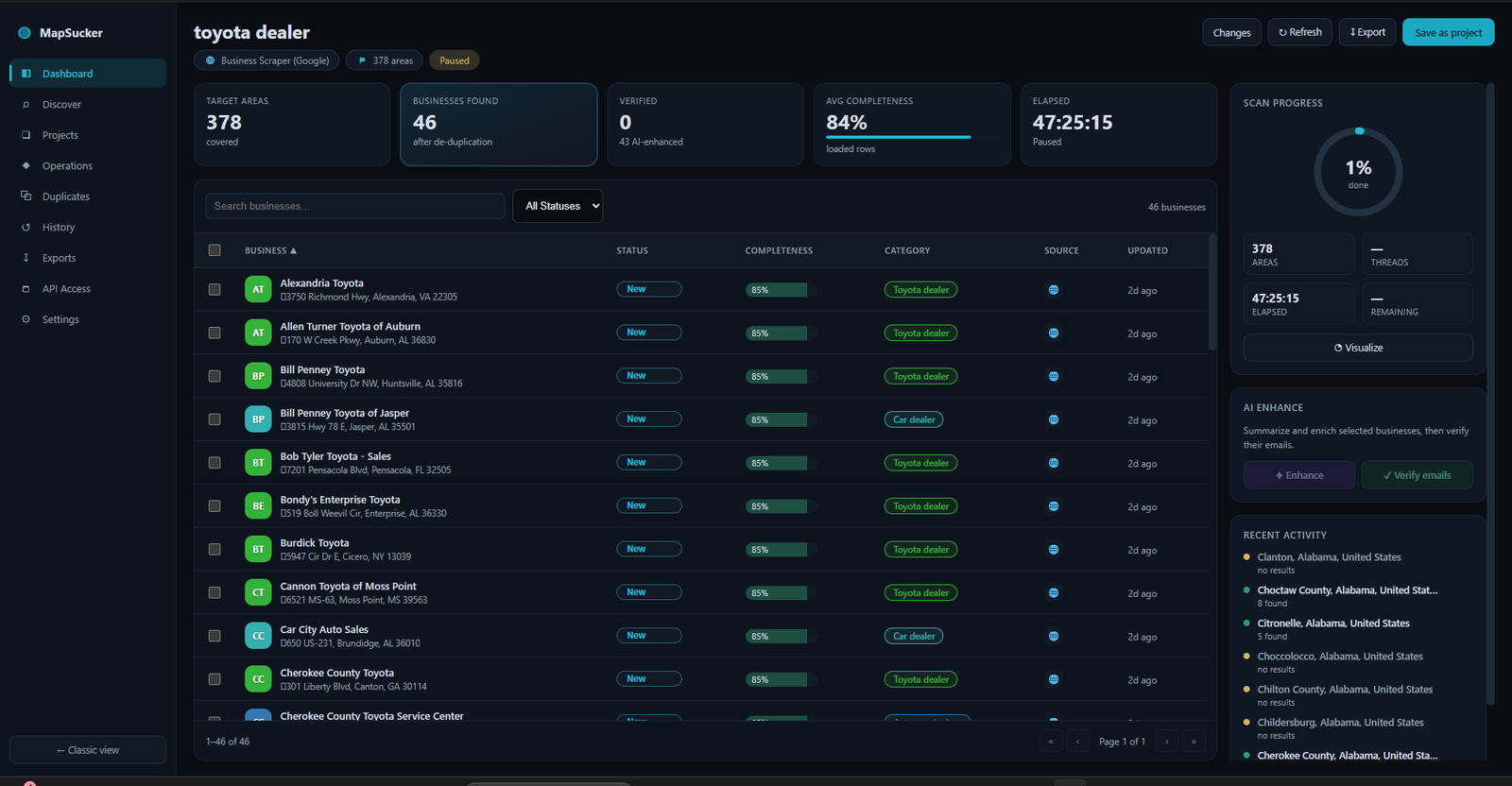Image resolution: width=1512 pixels, height=786 pixels.
Task: Click the Enhance button in AI Enhance
Action: [1299, 475]
